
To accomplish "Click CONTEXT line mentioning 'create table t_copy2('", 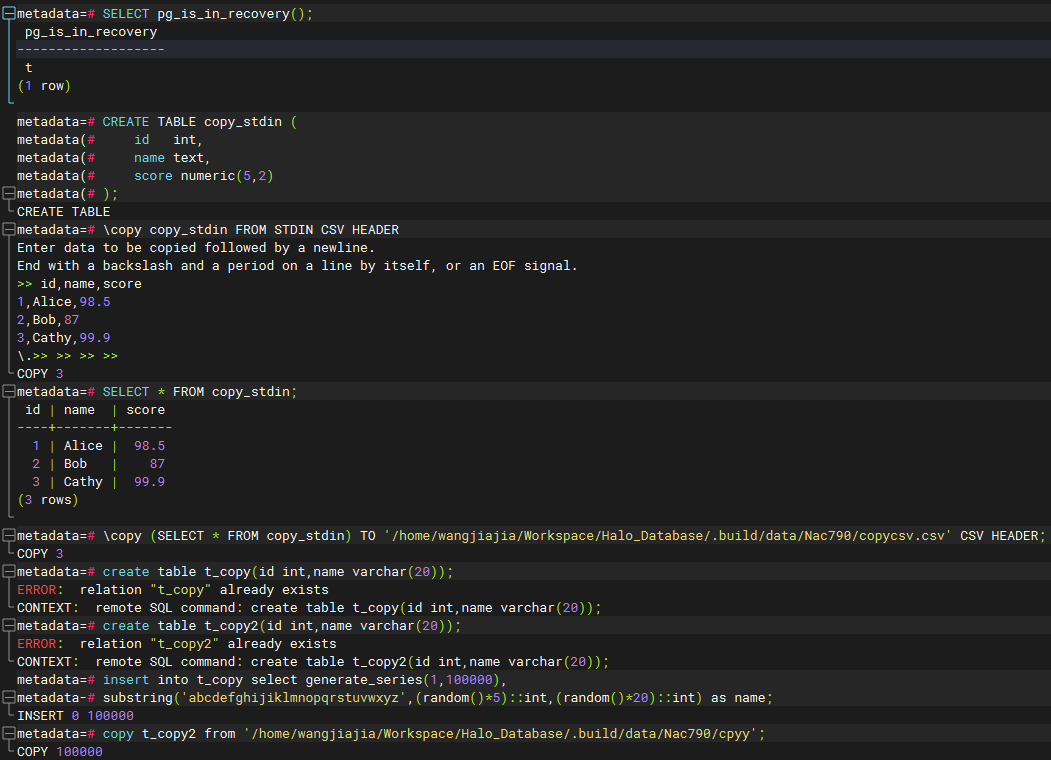I will pos(313,662).
